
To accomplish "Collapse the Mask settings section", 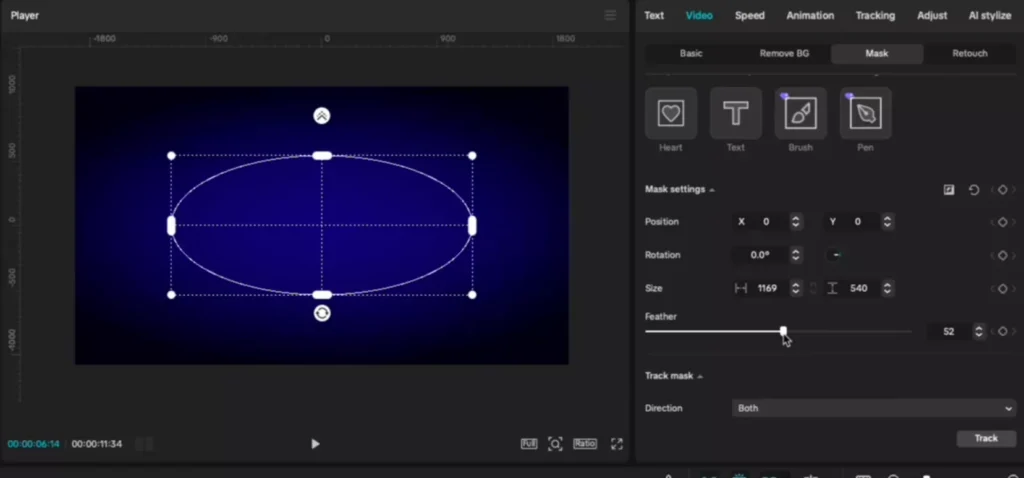I will pyautogui.click(x=712, y=190).
